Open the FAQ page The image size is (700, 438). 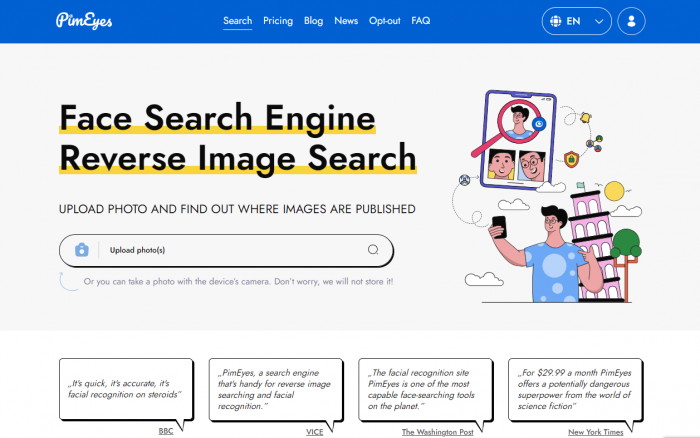420,21
